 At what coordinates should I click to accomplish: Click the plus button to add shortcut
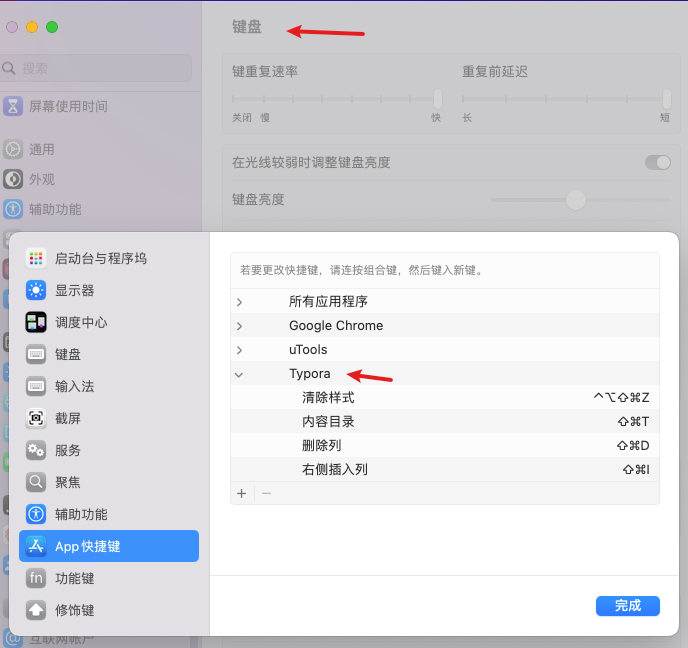241,493
